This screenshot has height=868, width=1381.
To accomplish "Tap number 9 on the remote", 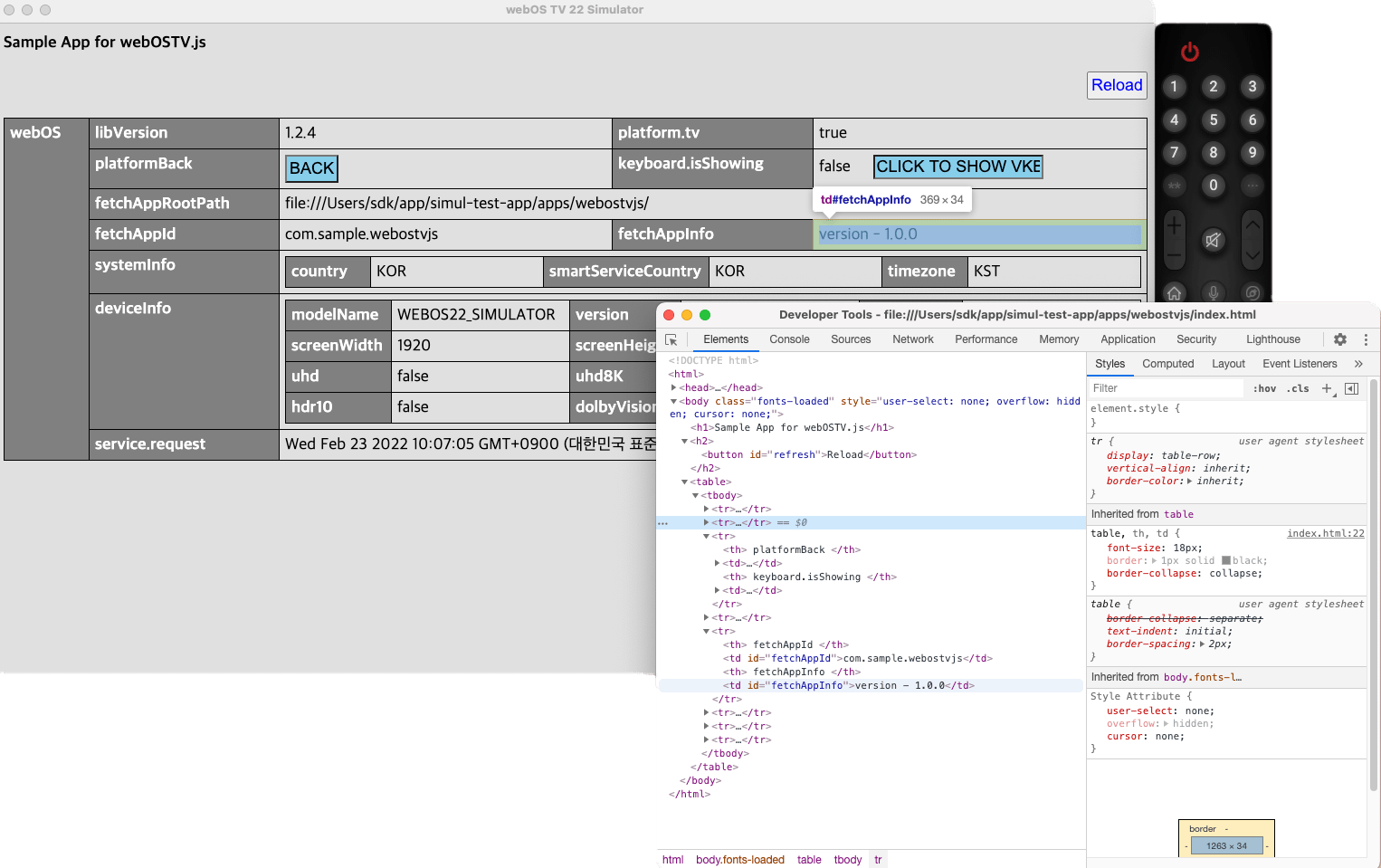I will coord(1252,152).
